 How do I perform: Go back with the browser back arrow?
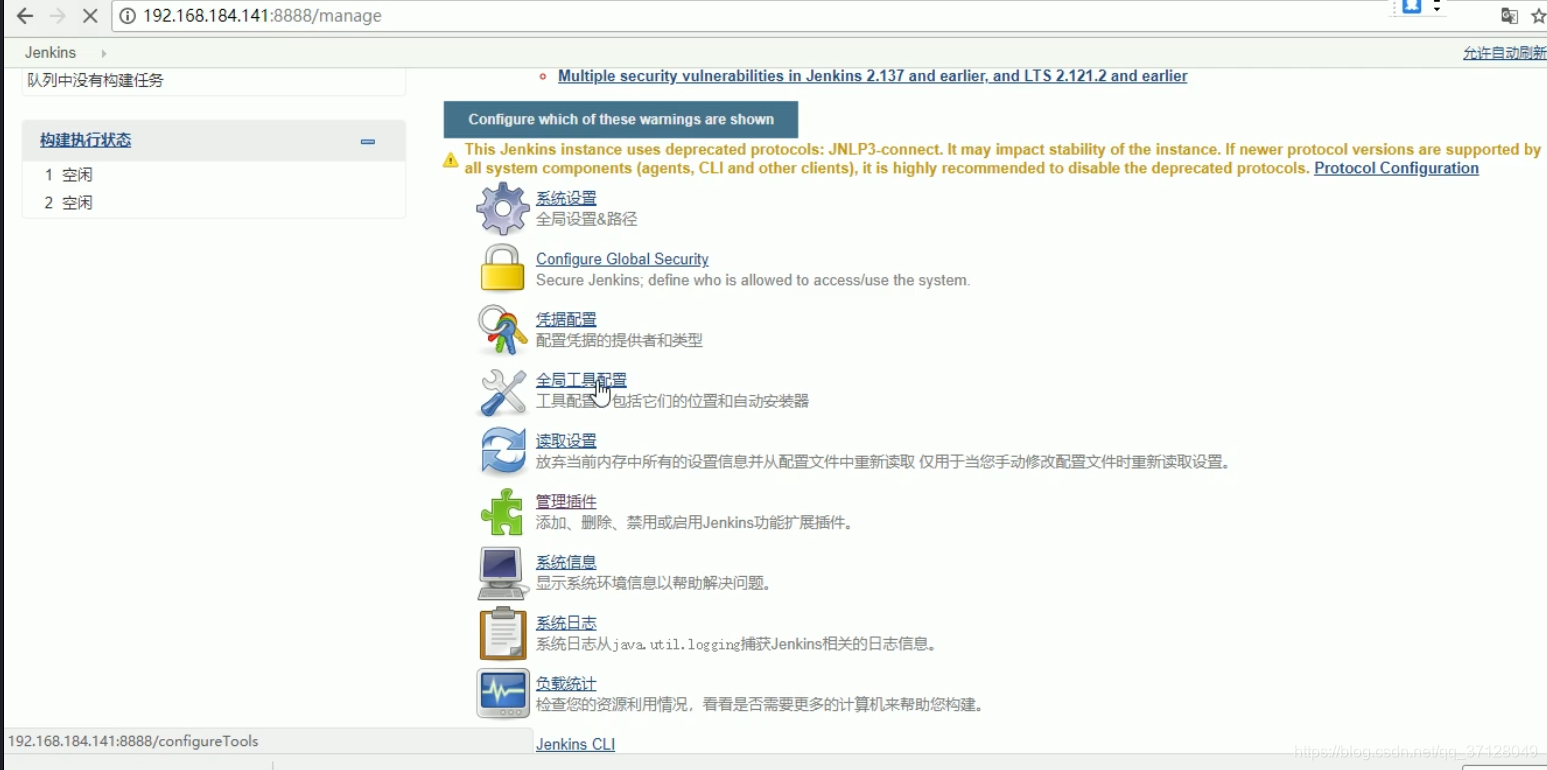[x=24, y=16]
